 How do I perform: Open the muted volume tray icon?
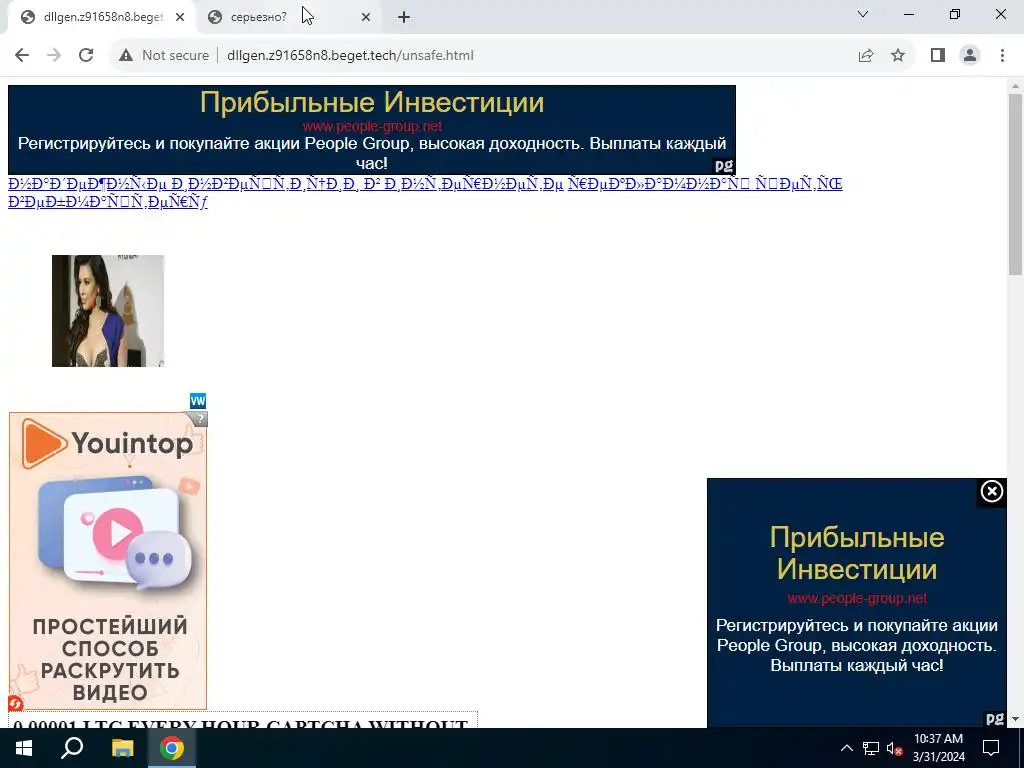[894, 748]
